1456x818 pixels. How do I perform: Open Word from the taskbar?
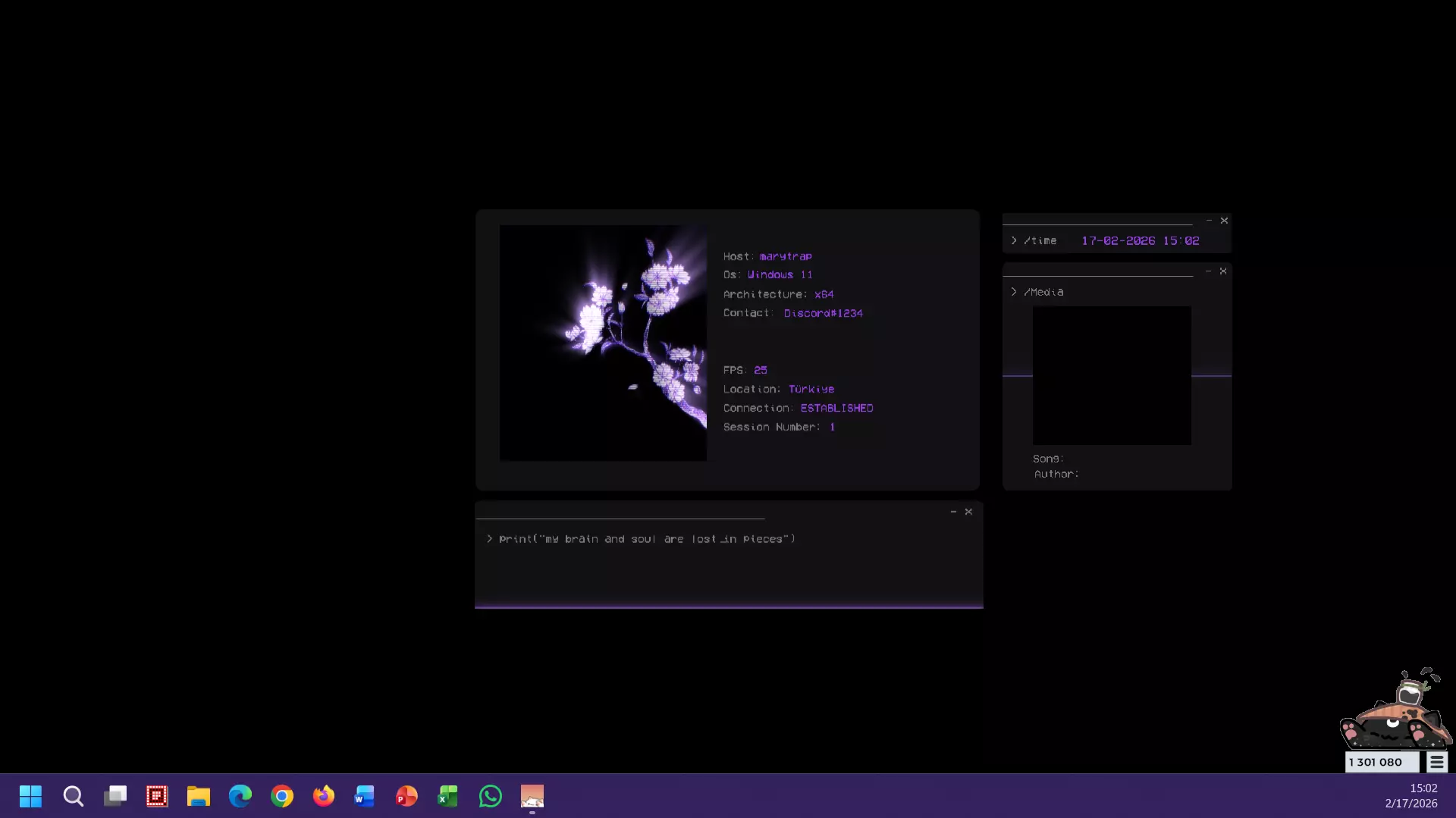365,796
